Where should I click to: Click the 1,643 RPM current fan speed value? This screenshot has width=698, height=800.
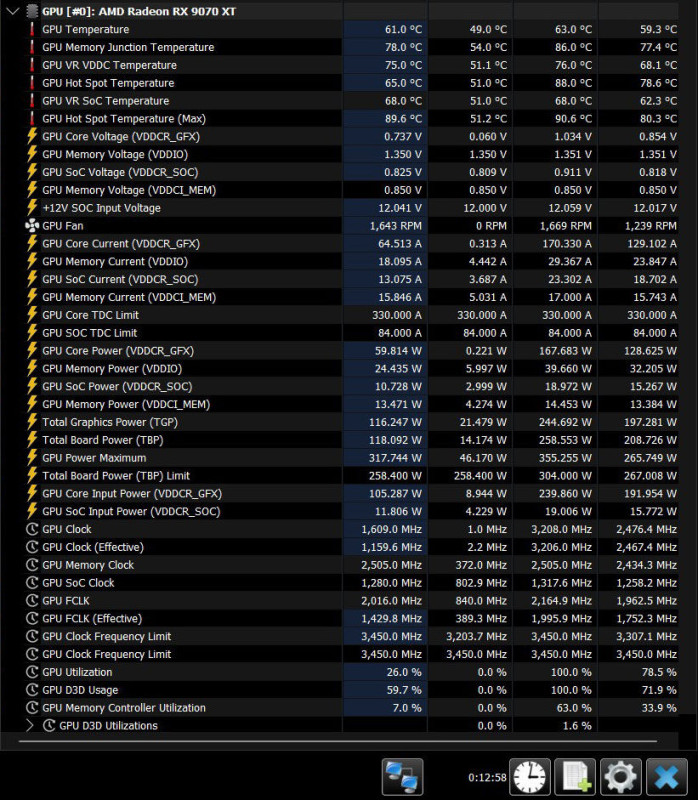click(395, 226)
